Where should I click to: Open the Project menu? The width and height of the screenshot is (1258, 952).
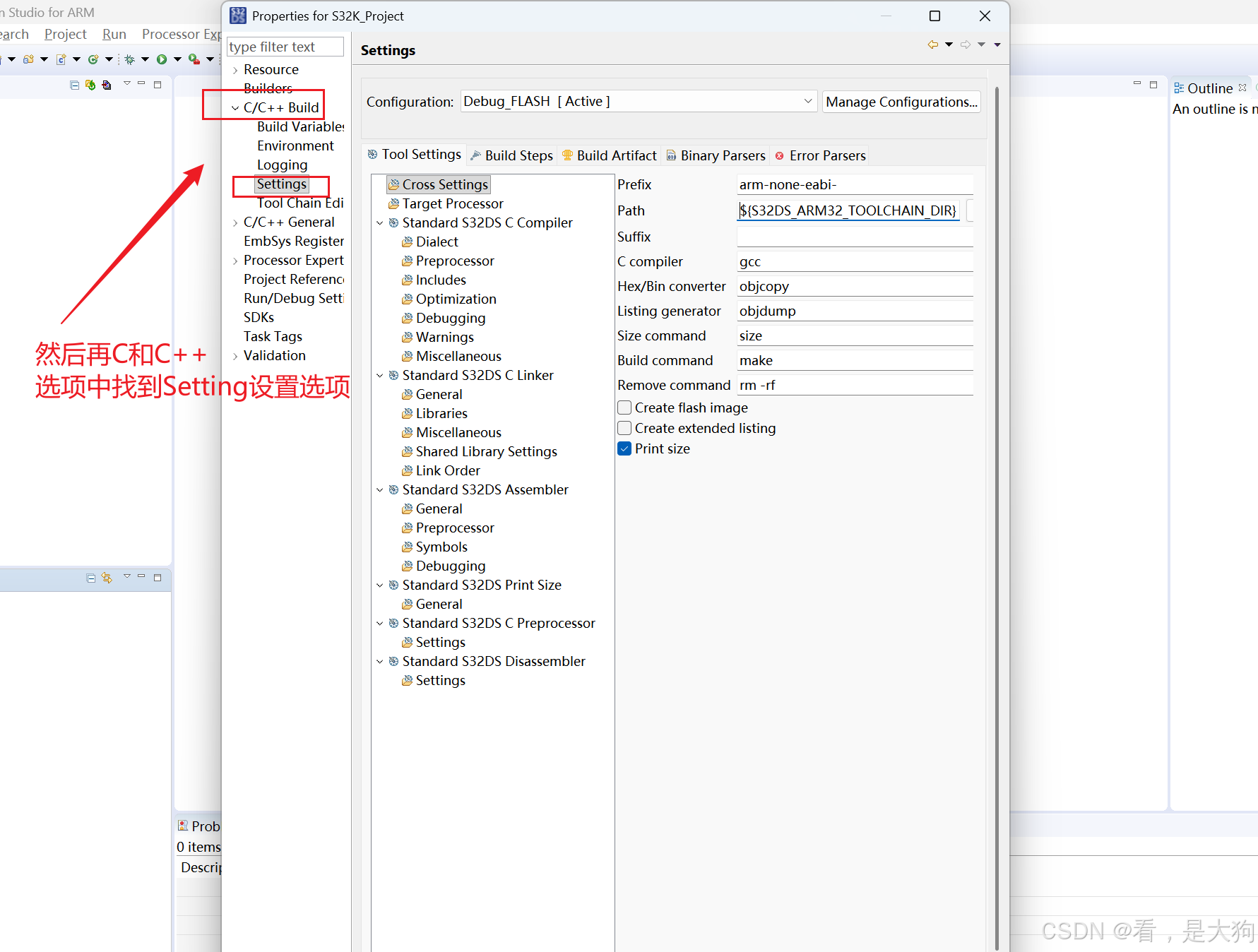point(65,34)
